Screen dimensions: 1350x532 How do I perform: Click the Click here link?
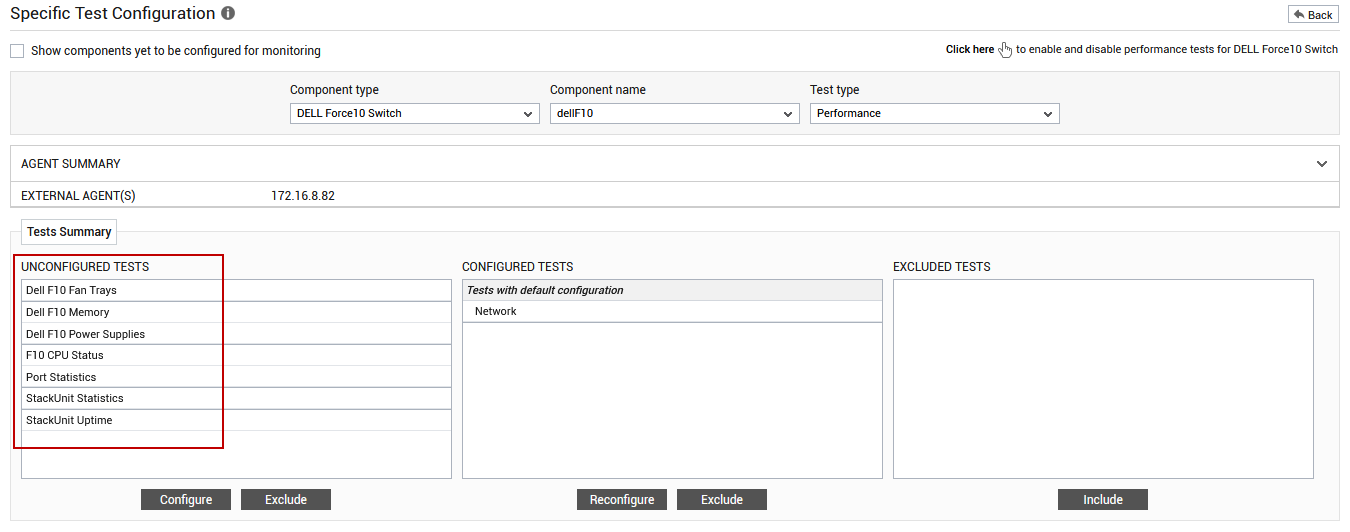[970, 50]
